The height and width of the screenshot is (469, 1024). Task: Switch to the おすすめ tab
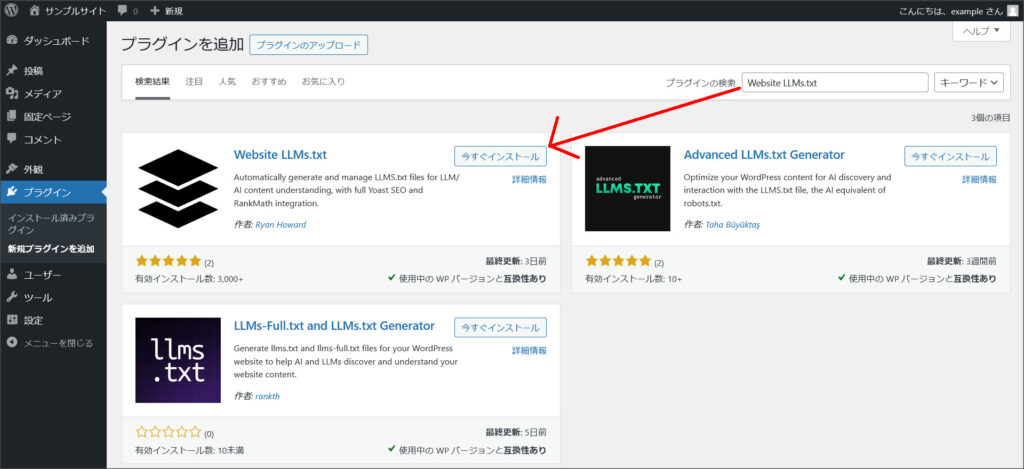point(269,81)
